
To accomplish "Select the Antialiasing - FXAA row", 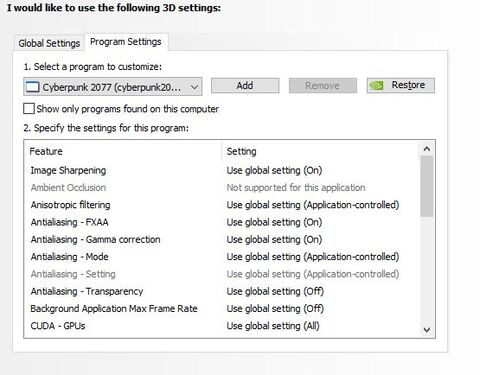I will pyautogui.click(x=222, y=222).
